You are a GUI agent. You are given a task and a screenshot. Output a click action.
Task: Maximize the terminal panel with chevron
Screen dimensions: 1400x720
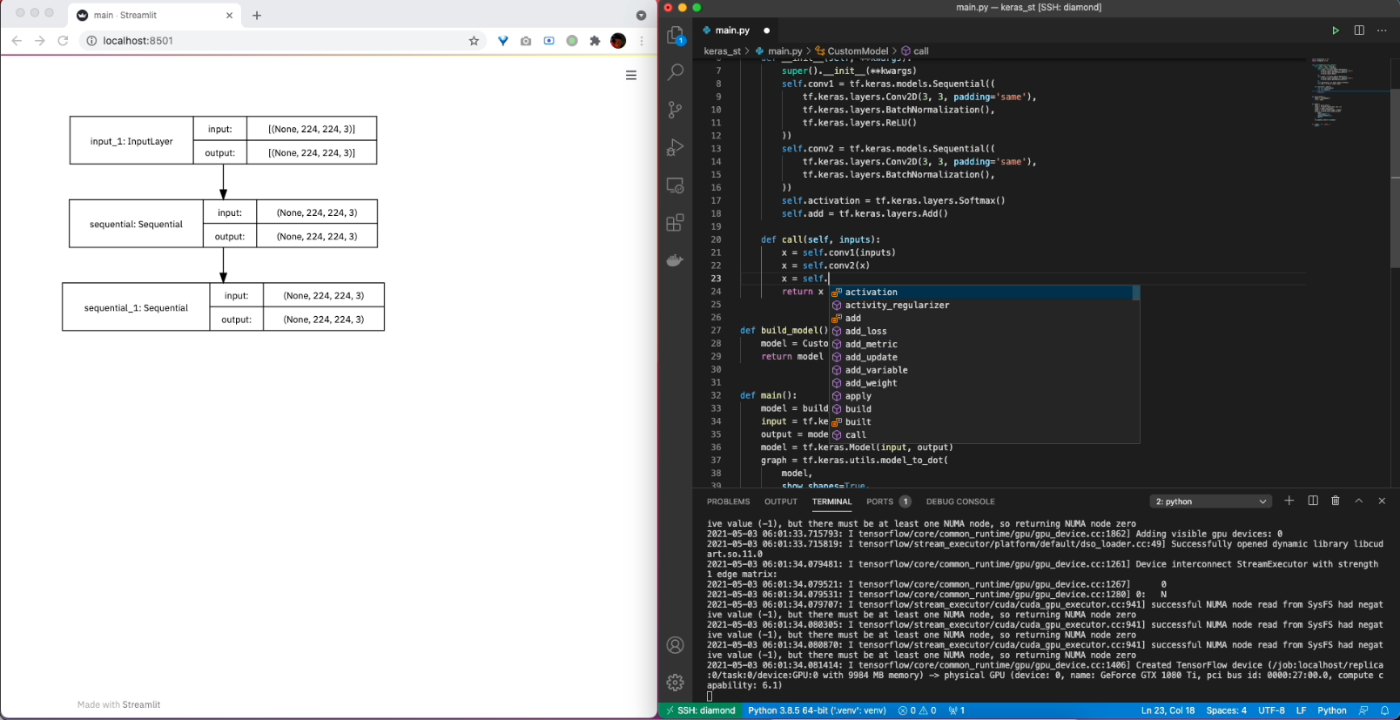pos(1358,501)
